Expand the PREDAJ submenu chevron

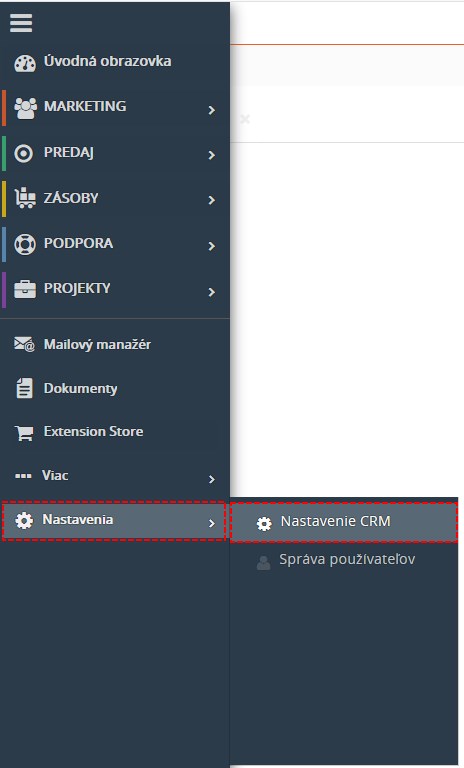pos(212,155)
